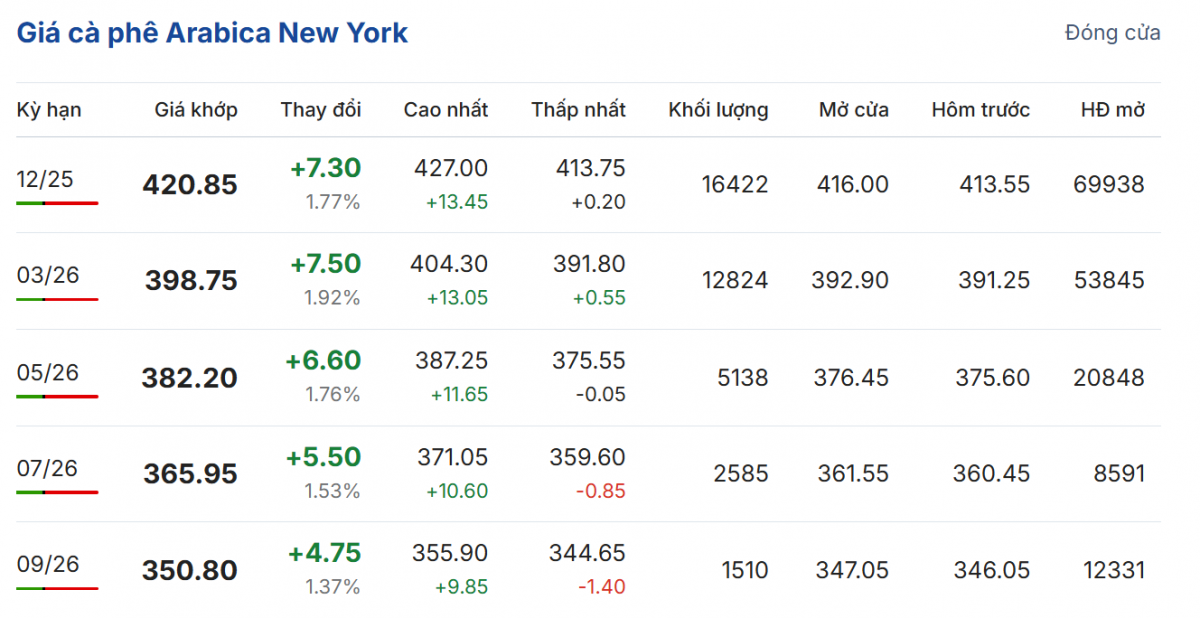The width and height of the screenshot is (1200, 618).
Task: Open the 09/26 contract term
Action: 47,564
